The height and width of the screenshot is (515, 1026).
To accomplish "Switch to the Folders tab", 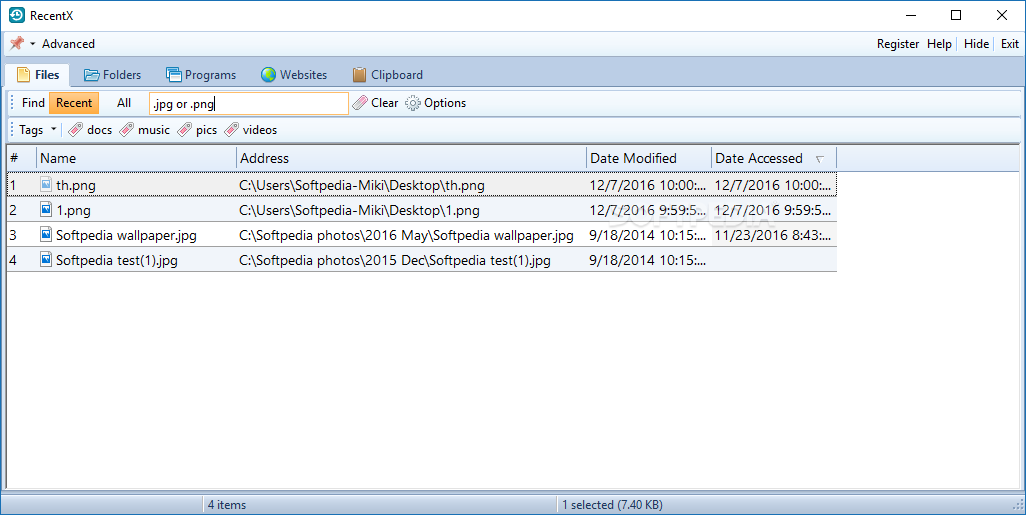I will tap(112, 75).
